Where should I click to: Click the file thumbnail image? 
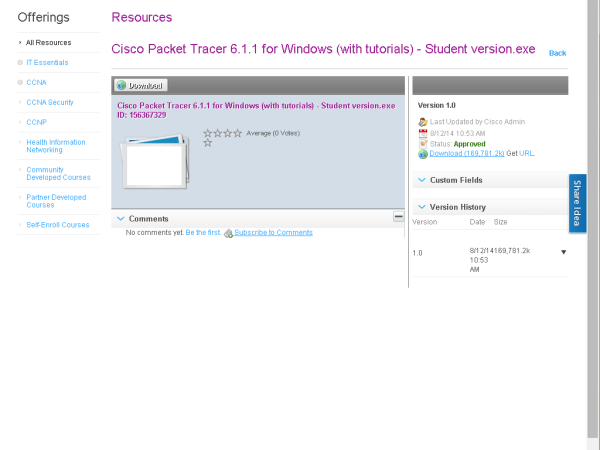tap(153, 161)
